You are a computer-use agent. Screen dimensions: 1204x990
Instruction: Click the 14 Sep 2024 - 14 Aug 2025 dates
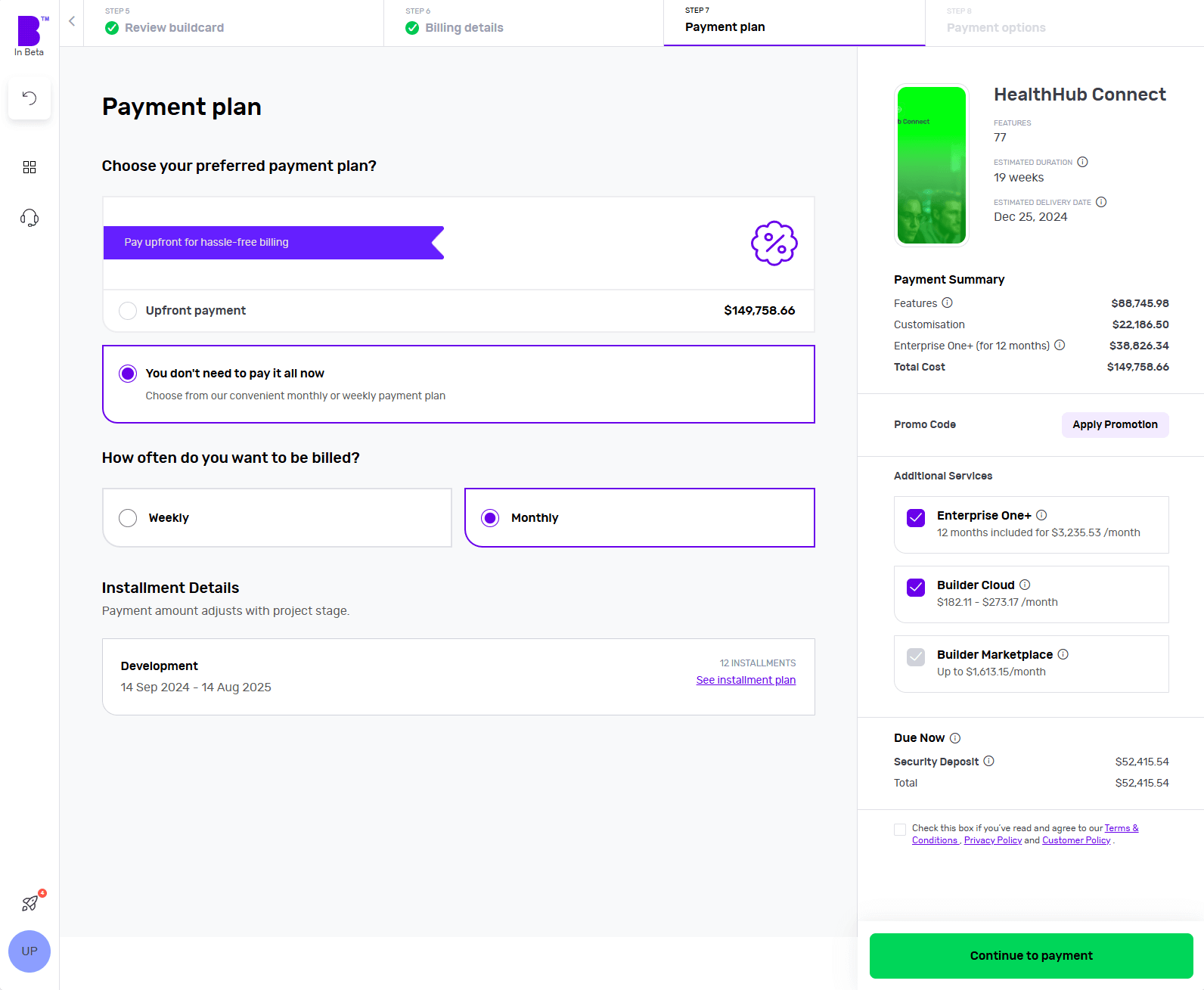tap(196, 687)
